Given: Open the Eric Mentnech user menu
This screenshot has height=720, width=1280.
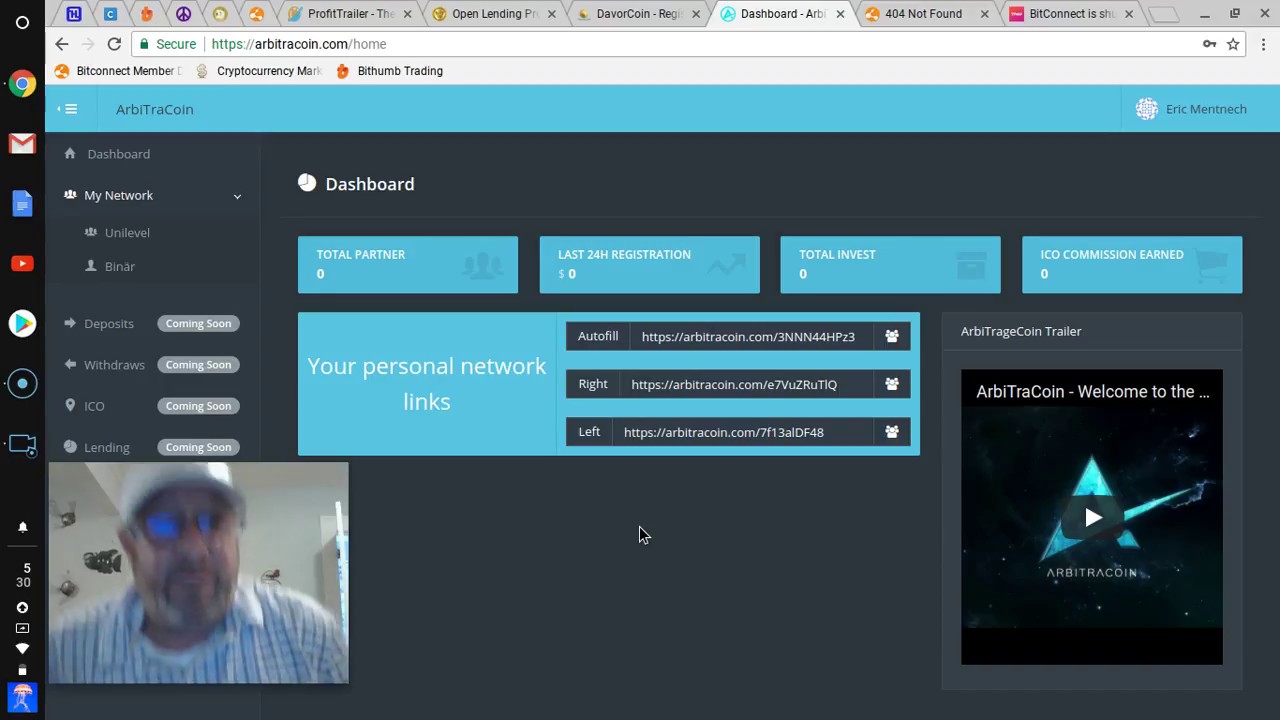Looking at the screenshot, I should point(1191,109).
